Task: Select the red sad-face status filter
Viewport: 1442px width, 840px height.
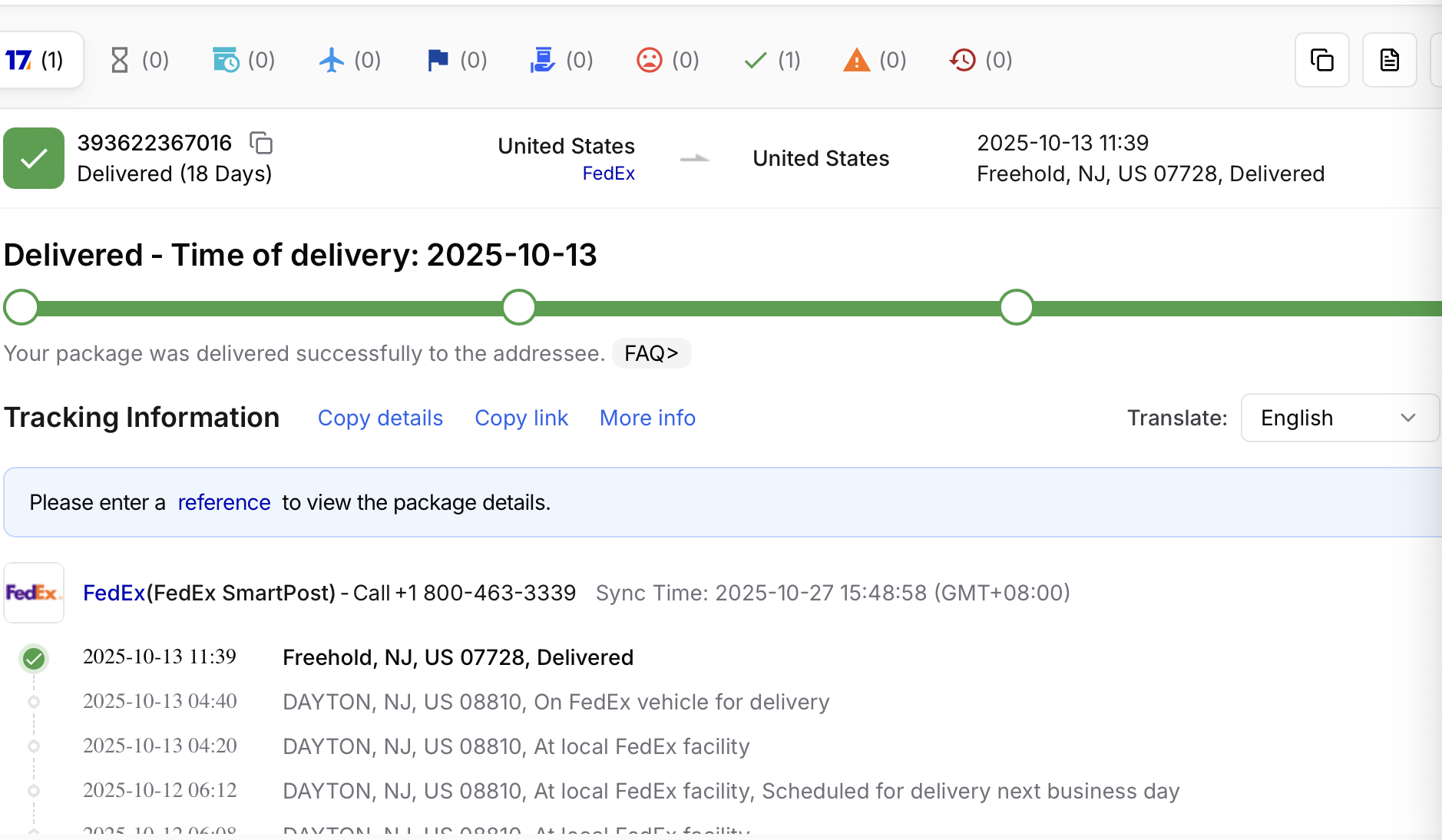Action: [667, 60]
